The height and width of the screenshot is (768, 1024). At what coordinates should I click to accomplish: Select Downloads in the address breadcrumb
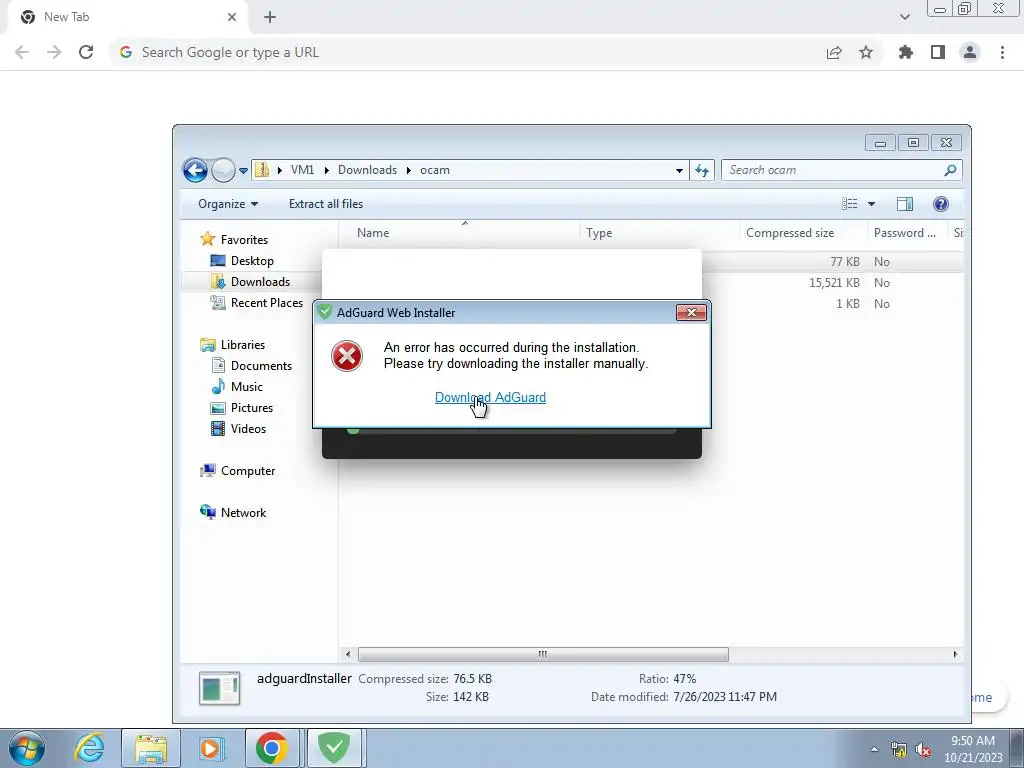367,170
